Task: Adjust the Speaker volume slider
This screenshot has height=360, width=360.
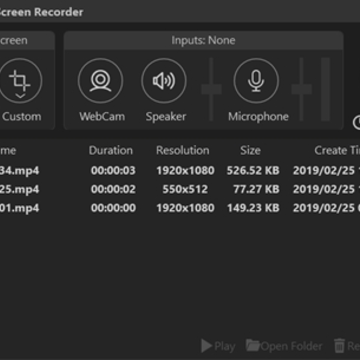Action: tap(211, 89)
